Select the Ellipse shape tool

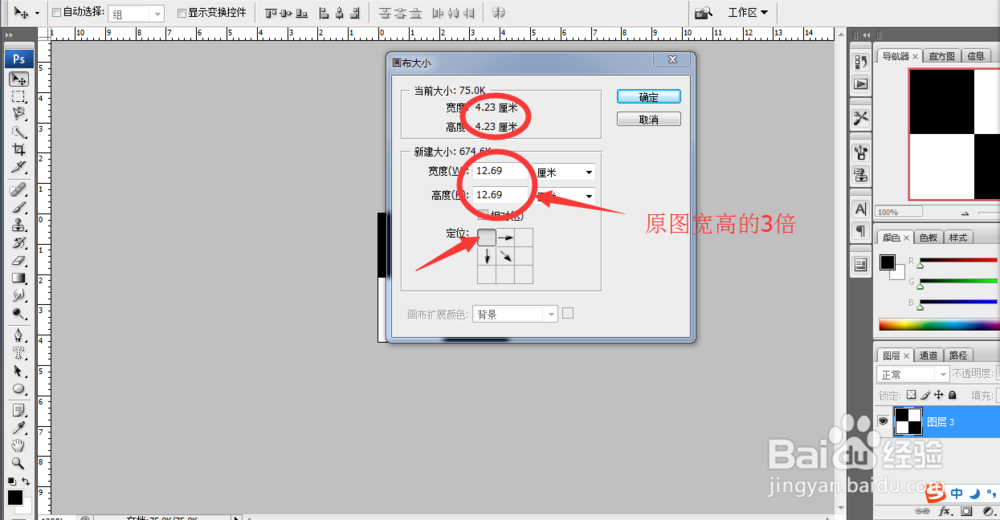pyautogui.click(x=18, y=389)
